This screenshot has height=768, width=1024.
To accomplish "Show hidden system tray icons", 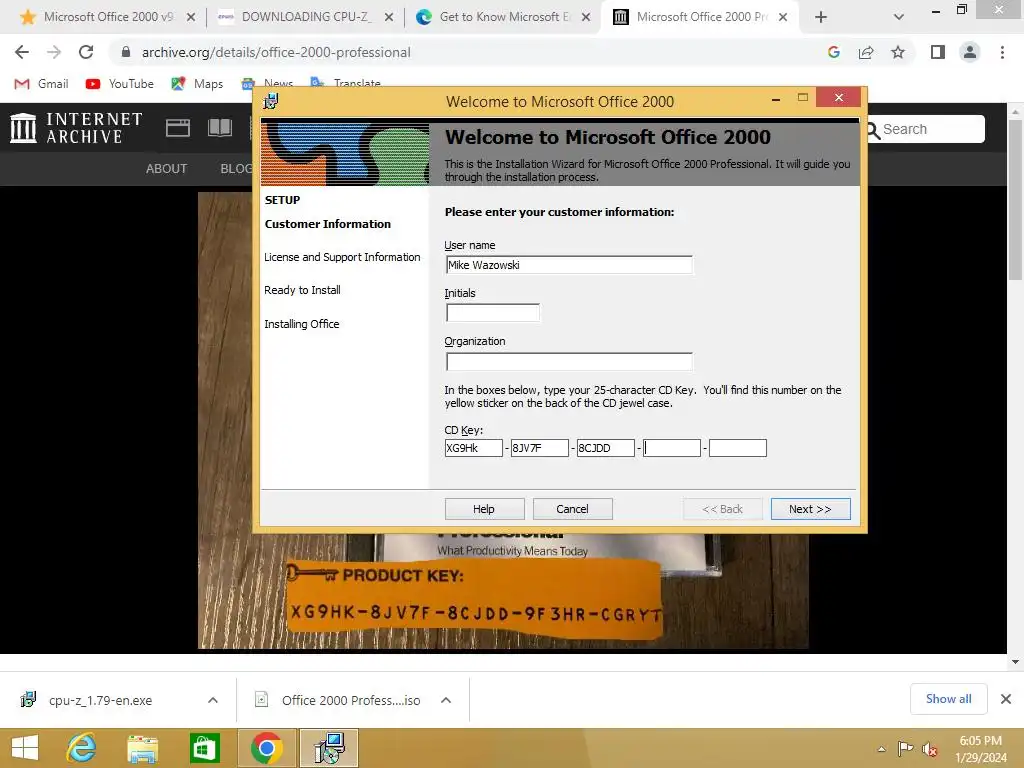I will pos(882,749).
